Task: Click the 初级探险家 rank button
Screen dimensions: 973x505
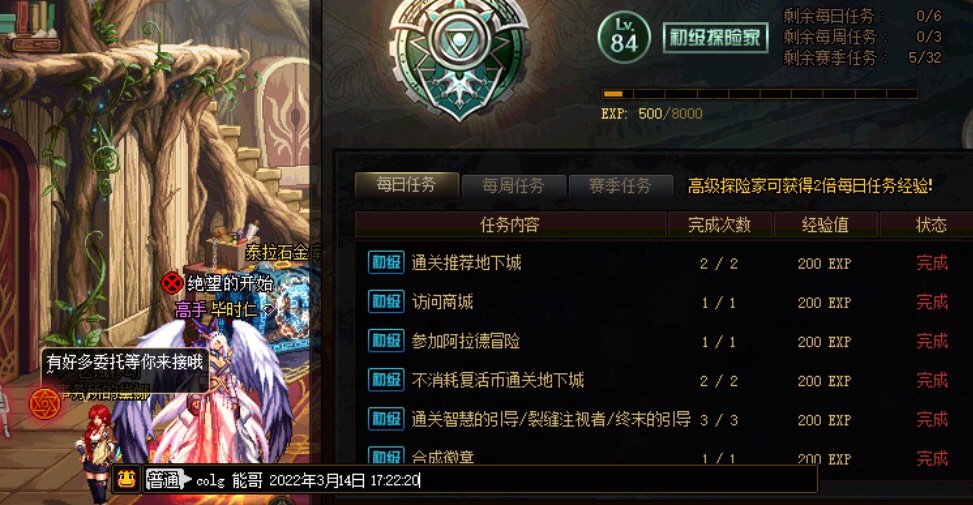Action: pos(715,38)
